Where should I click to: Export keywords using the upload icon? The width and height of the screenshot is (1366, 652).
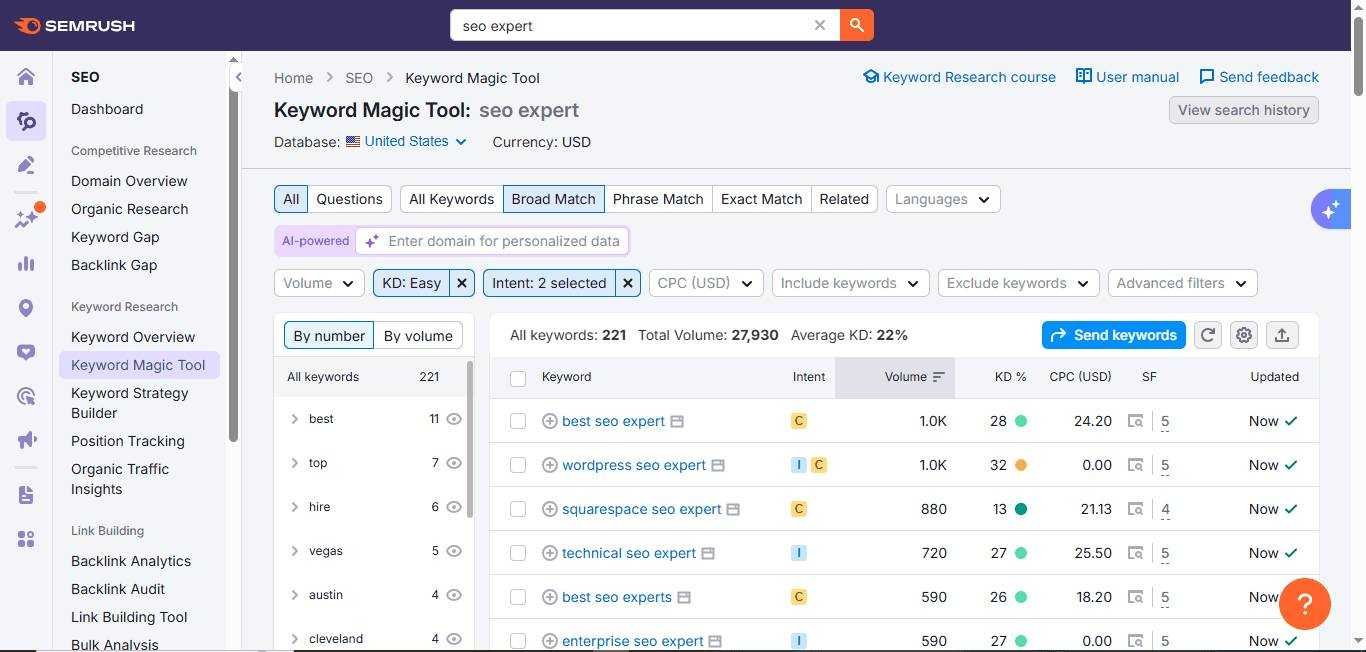click(1282, 335)
